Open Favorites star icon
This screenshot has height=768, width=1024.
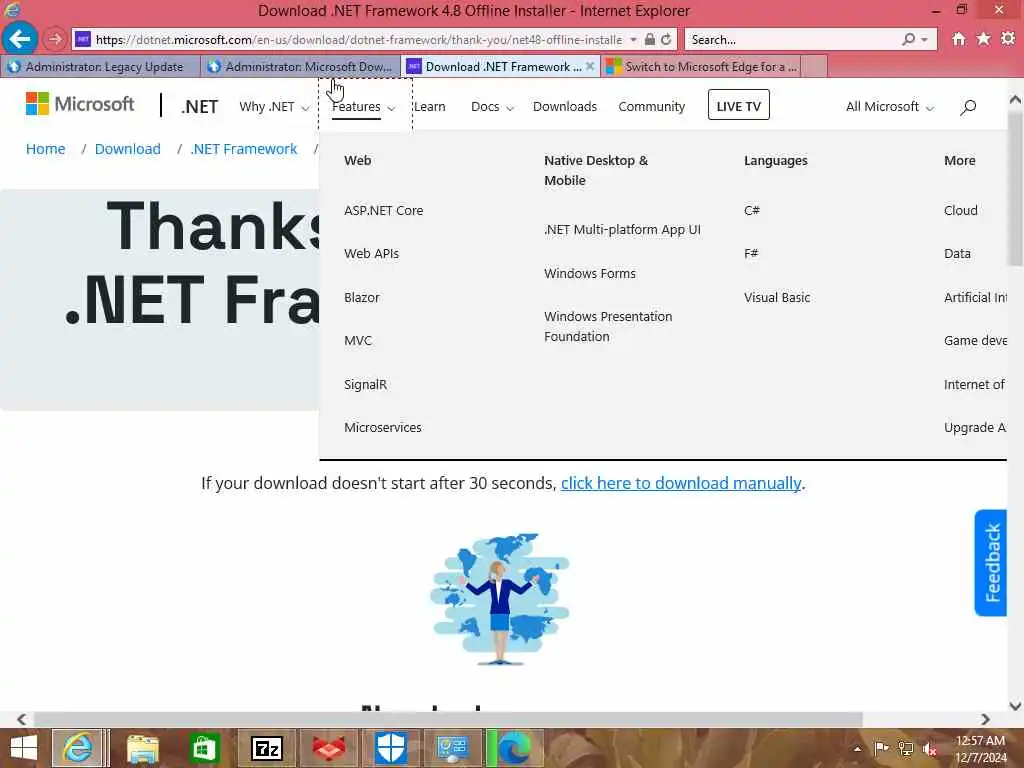coord(983,39)
